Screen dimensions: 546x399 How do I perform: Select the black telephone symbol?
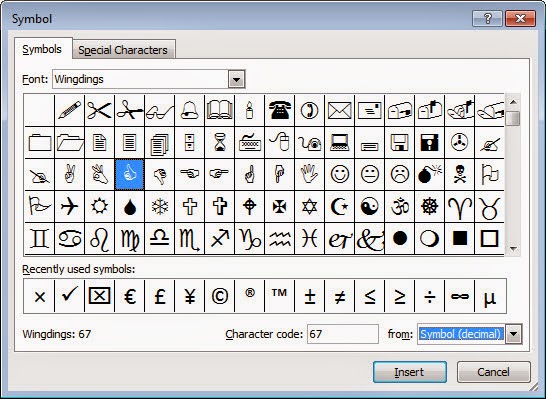click(279, 110)
